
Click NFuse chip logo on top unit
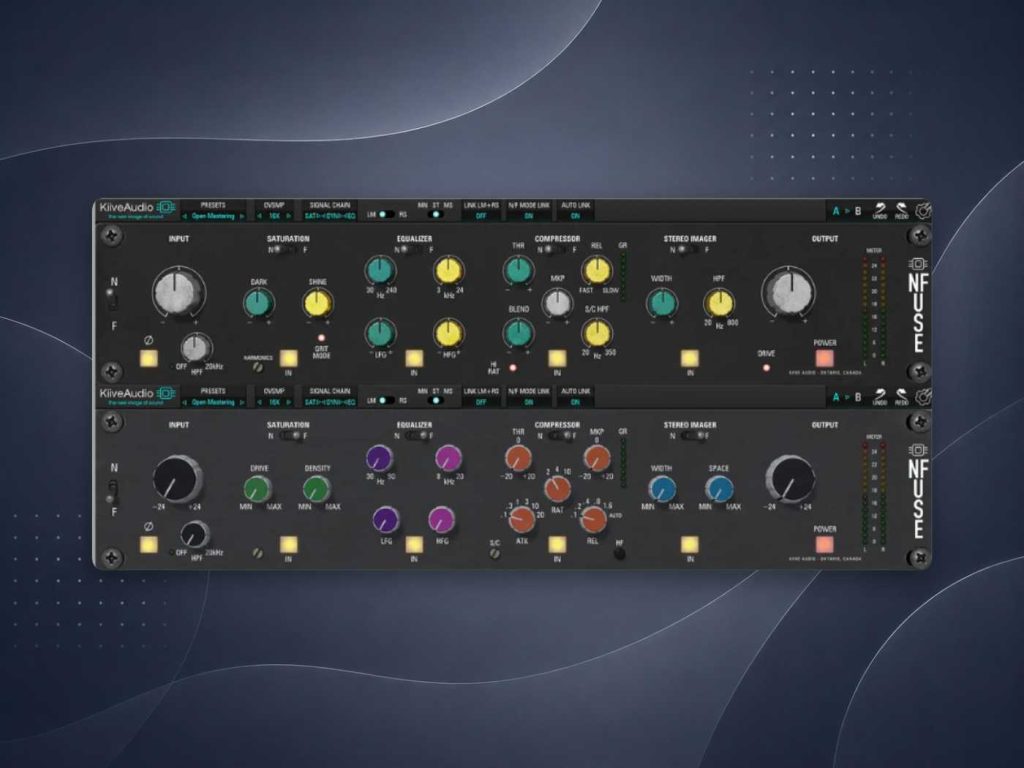[918, 264]
